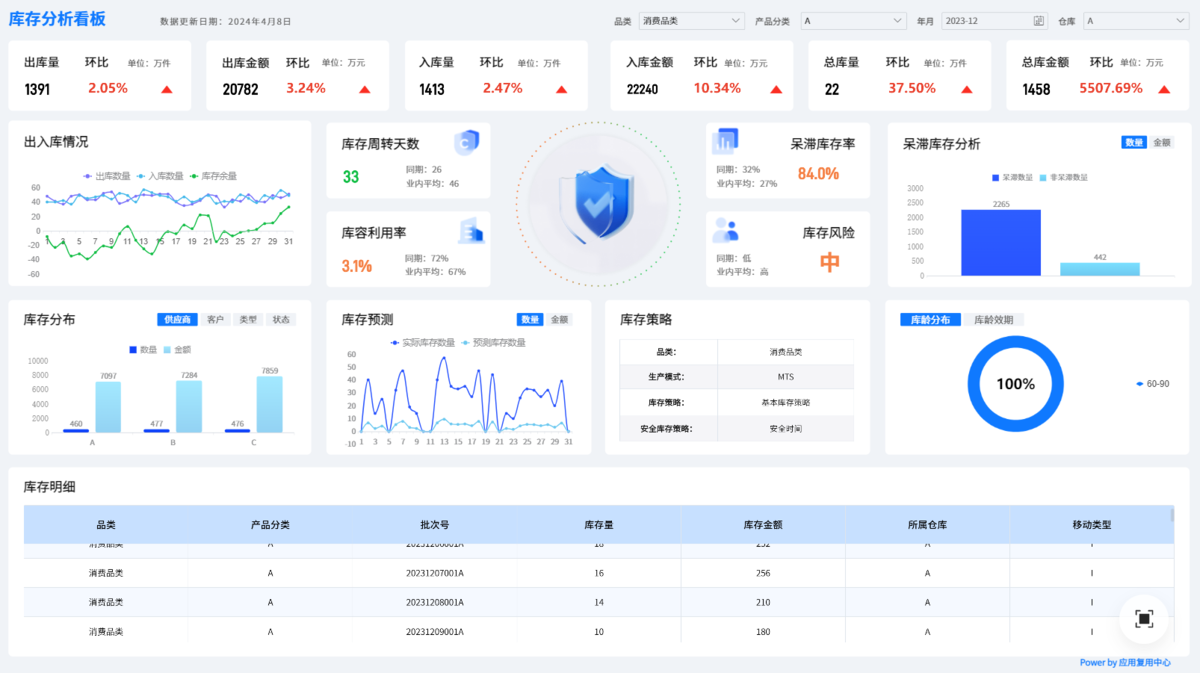Switch 呆滞库存分析 to 金额 tab
The height and width of the screenshot is (673, 1200).
[x=1162, y=143]
